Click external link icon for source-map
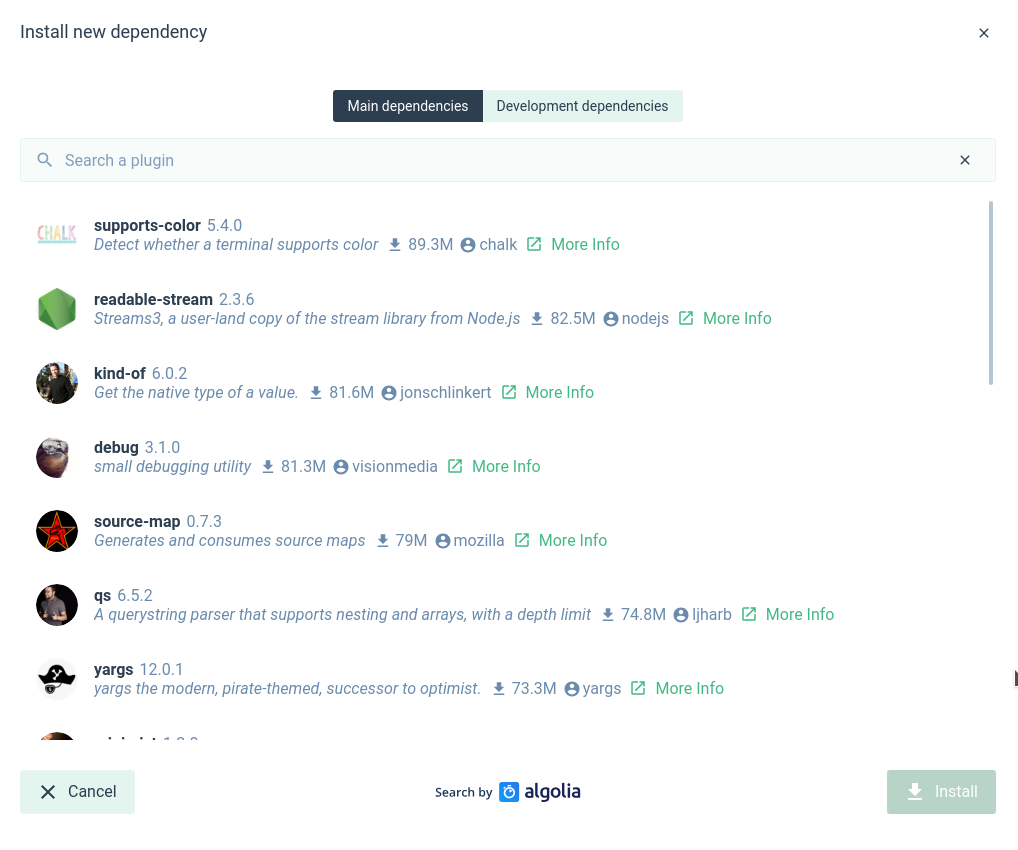 (522, 540)
